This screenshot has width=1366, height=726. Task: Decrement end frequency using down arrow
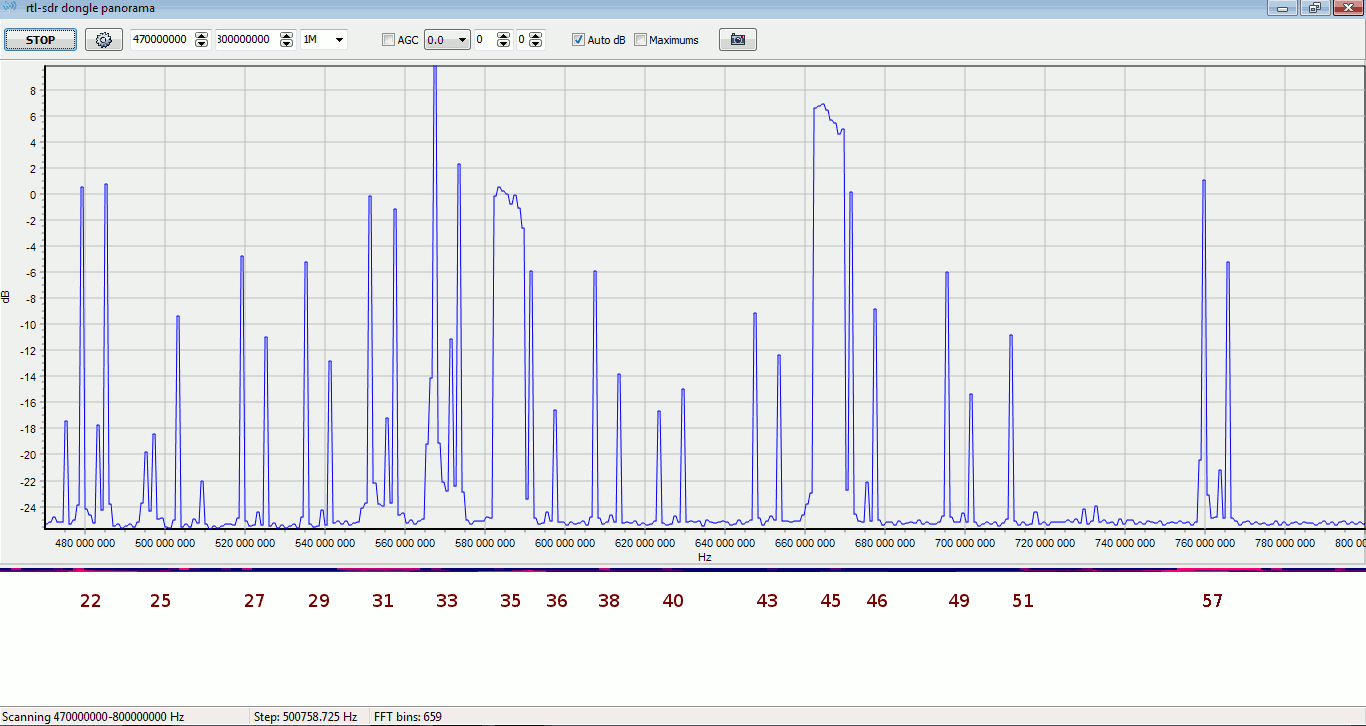click(x=287, y=44)
